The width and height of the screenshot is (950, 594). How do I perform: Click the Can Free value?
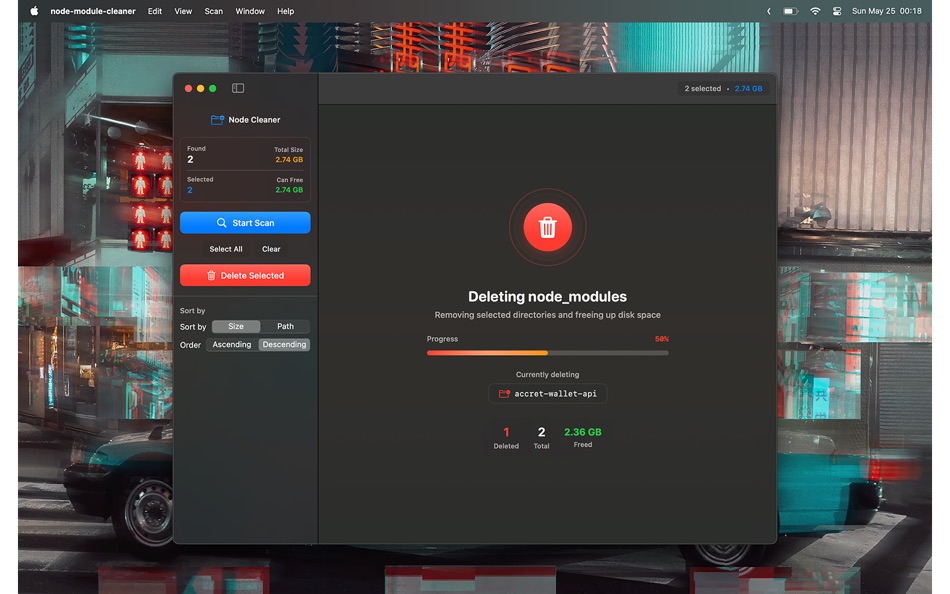click(289, 190)
